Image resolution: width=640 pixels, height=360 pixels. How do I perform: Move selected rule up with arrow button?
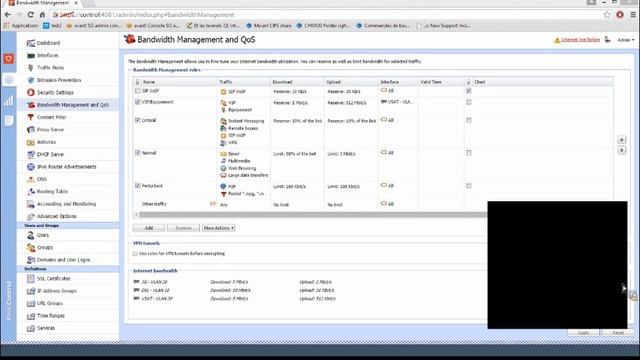coord(622,140)
